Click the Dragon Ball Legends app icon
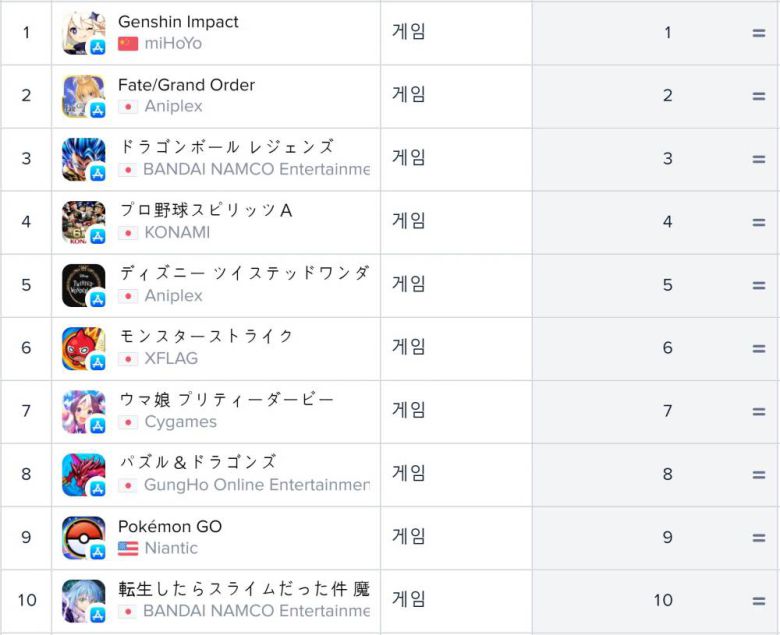 pos(83,159)
